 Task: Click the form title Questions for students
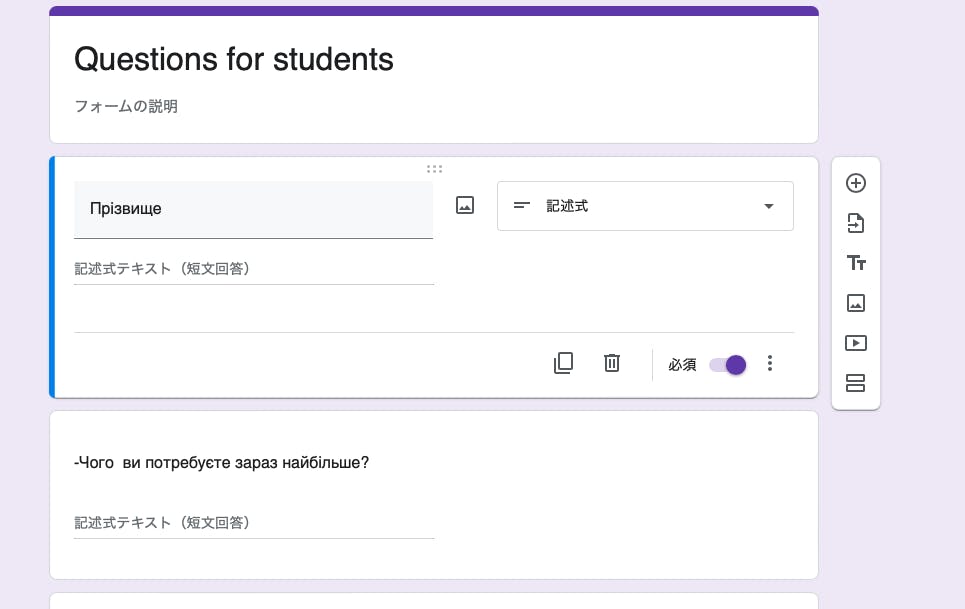234,60
